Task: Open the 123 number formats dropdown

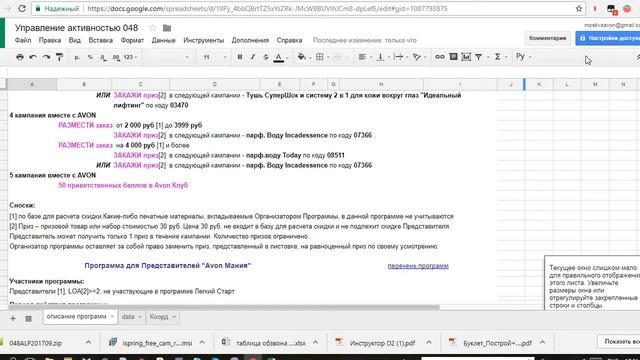Action: (130, 58)
